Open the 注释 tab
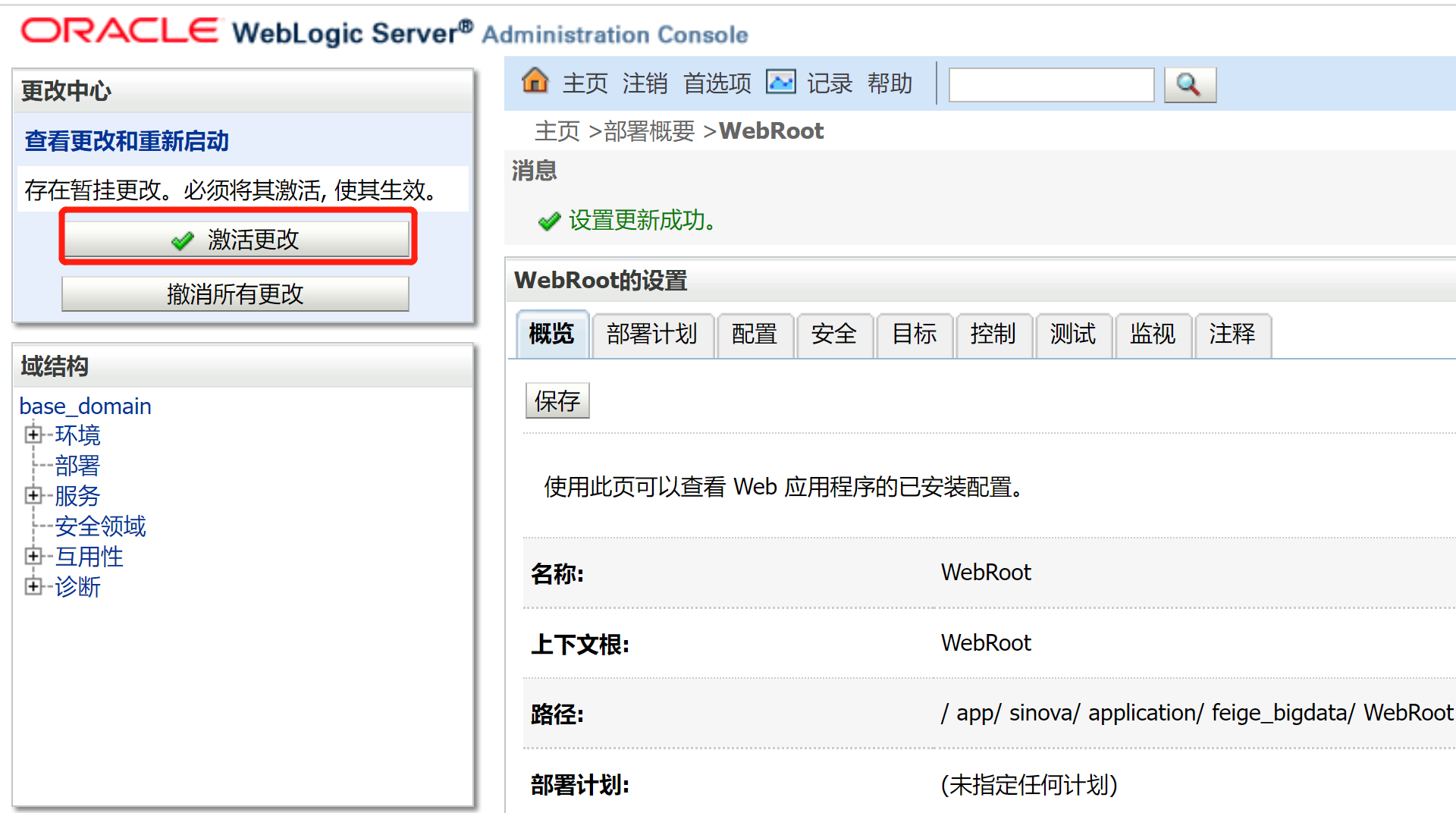 [x=1232, y=334]
